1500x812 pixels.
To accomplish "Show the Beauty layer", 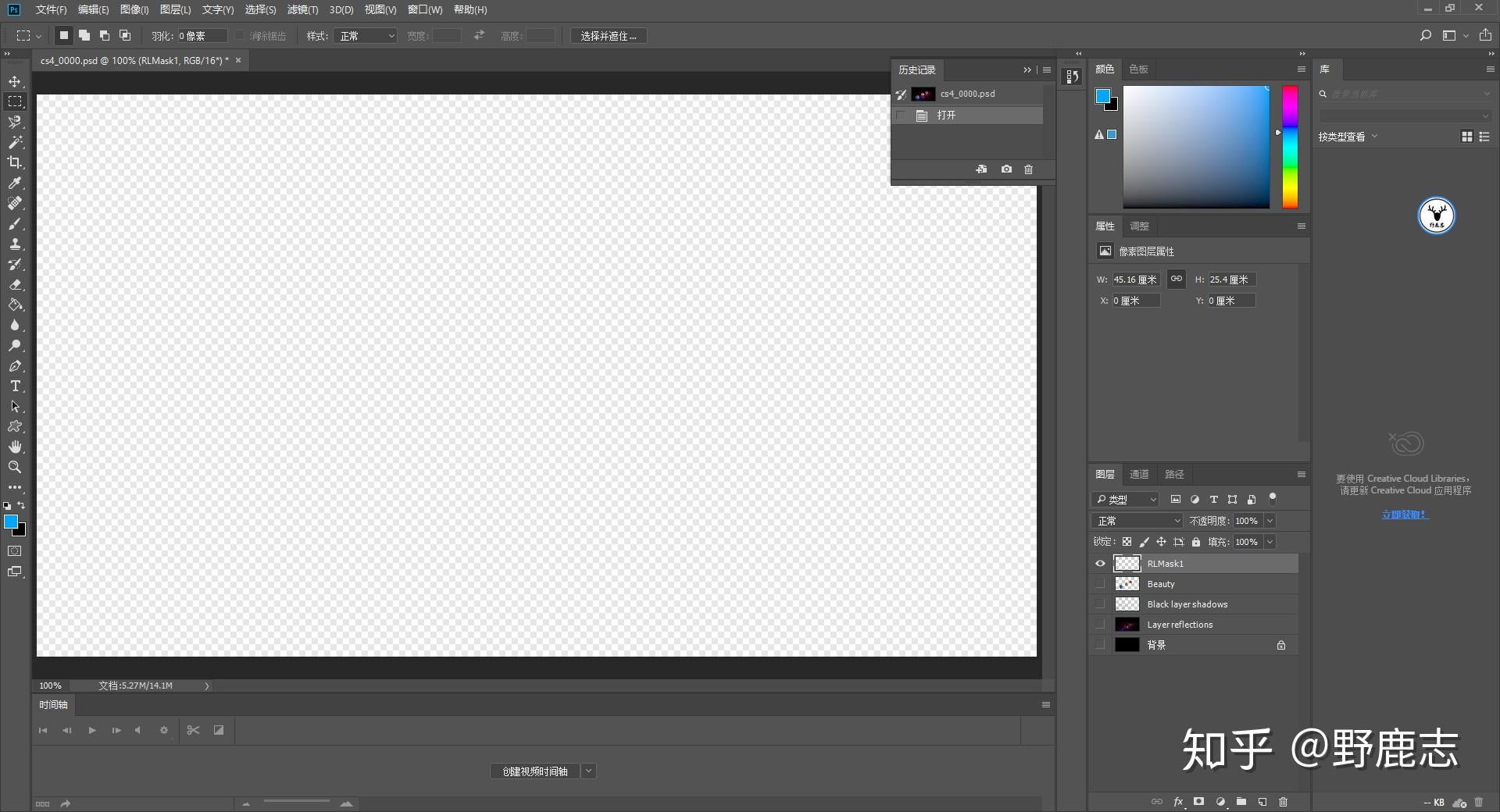I will (x=1100, y=584).
